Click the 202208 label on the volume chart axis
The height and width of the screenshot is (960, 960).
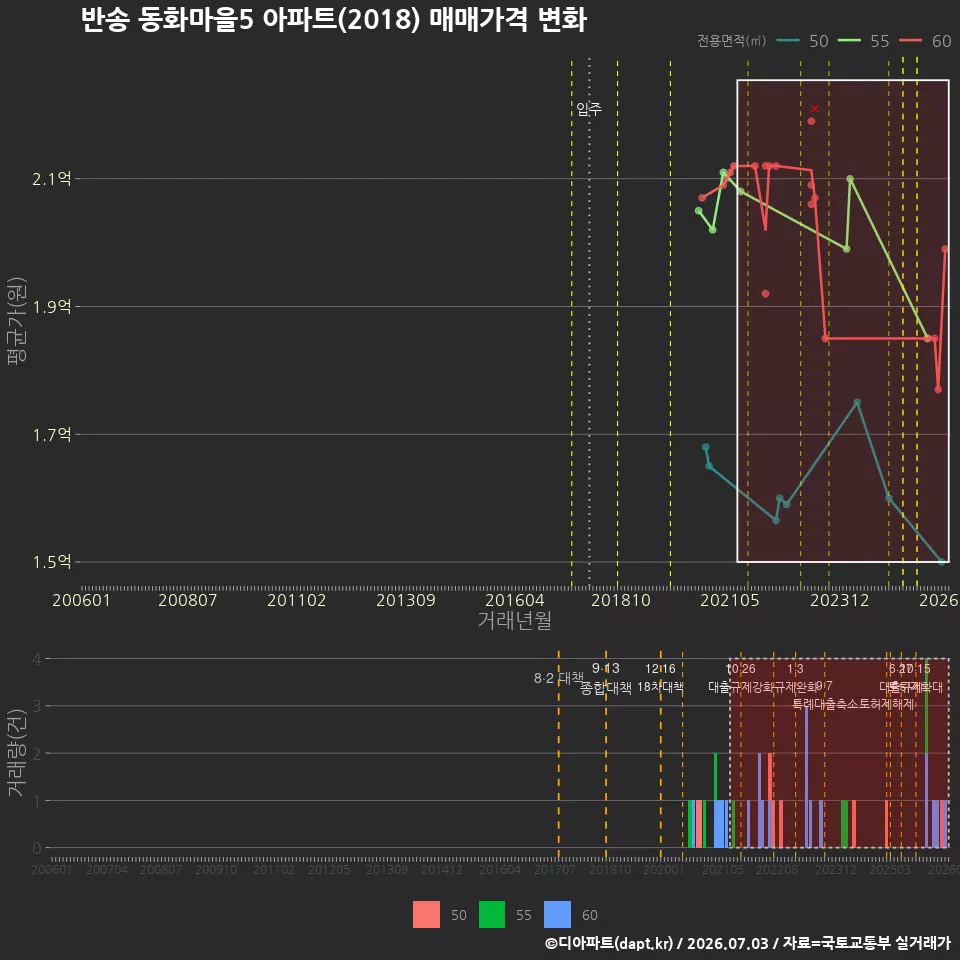click(x=777, y=869)
